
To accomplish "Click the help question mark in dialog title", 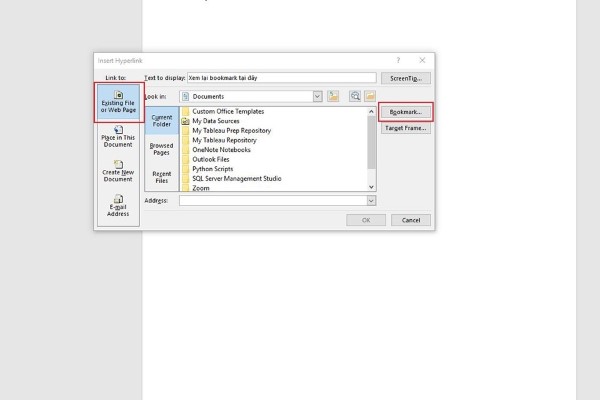I will coord(398,60).
